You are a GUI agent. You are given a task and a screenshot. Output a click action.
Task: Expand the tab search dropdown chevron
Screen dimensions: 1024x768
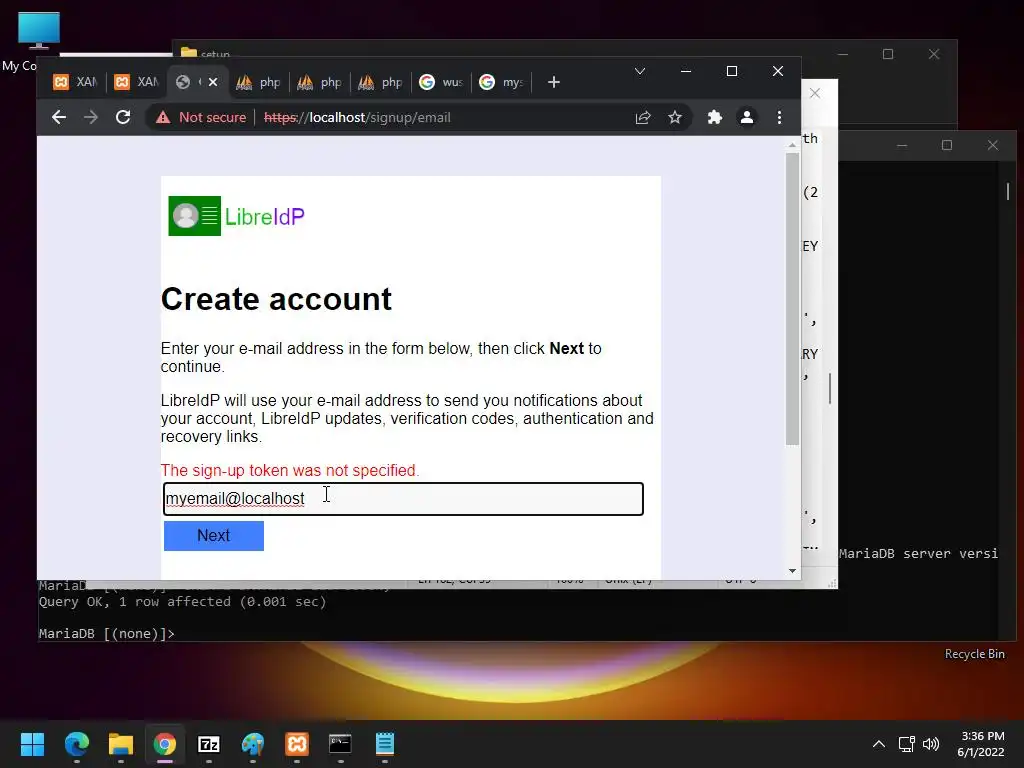pos(640,71)
